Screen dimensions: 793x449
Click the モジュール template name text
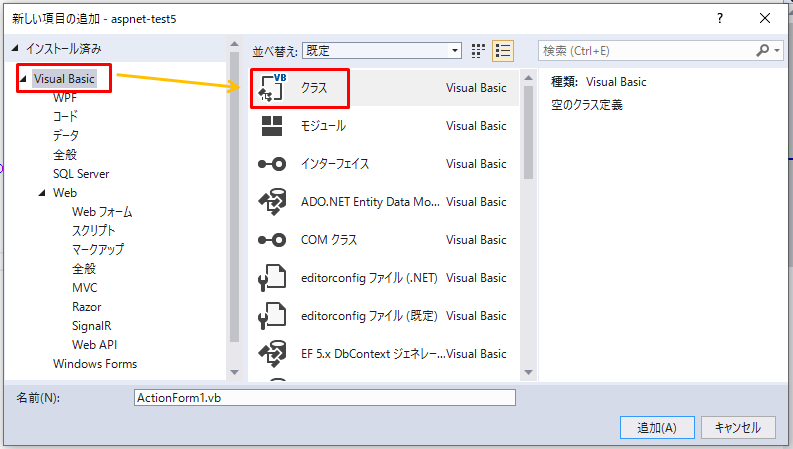pos(323,126)
